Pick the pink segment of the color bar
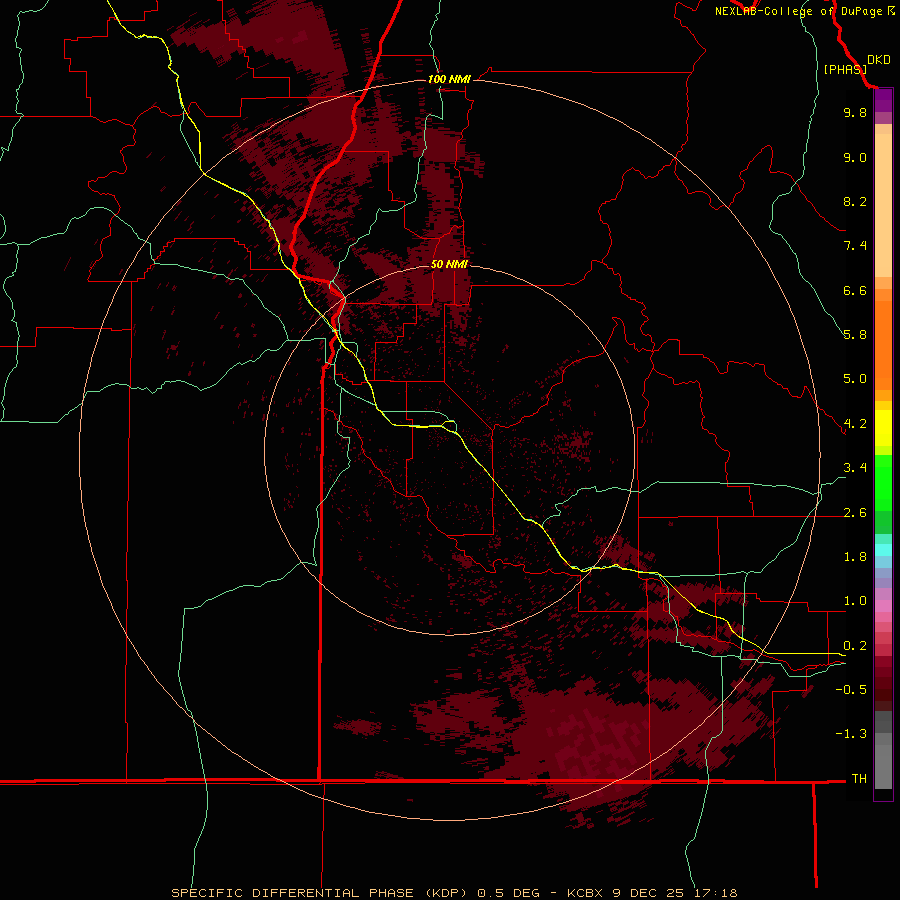This screenshot has height=900, width=900. [x=883, y=606]
